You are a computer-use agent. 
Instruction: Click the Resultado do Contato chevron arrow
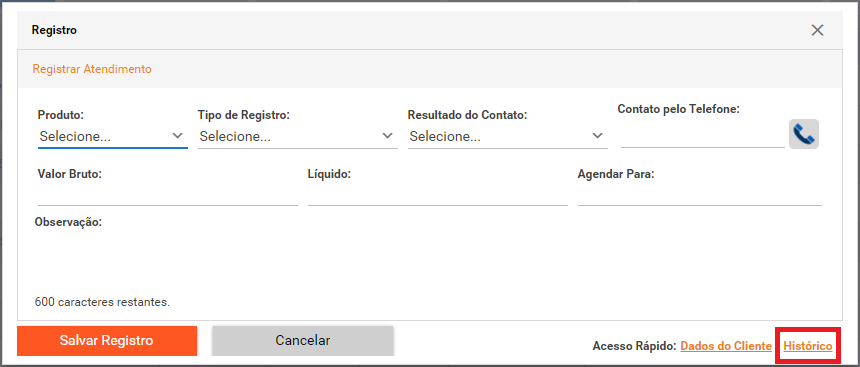point(597,135)
